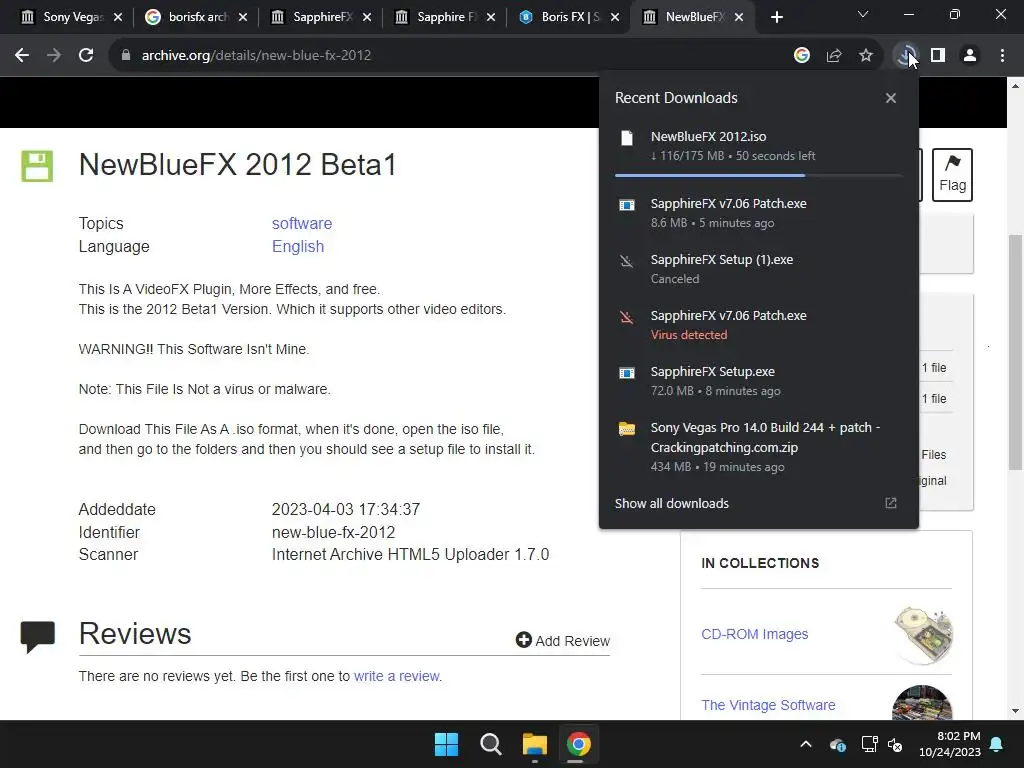
Task: View site info via the lock icon
Action: [125, 56]
